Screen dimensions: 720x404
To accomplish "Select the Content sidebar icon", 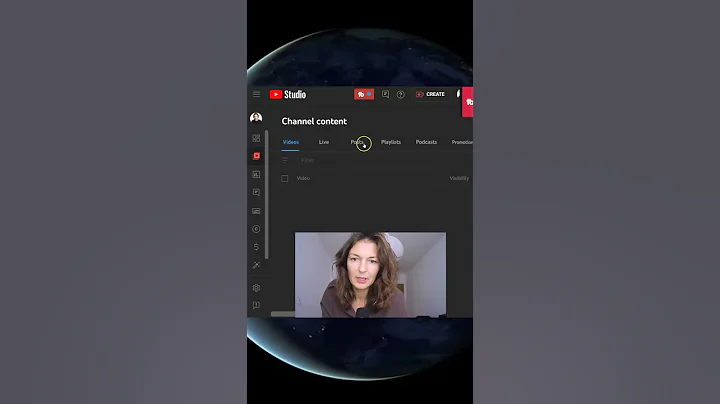I will pyautogui.click(x=256, y=156).
